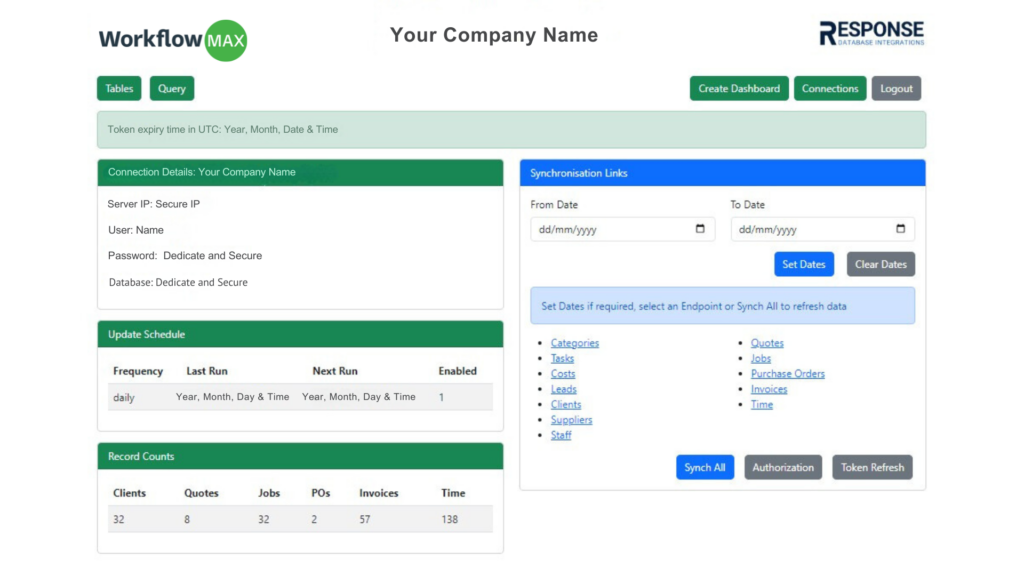The height and width of the screenshot is (576, 1024).
Task: Click the Authorization button
Action: pos(783,467)
